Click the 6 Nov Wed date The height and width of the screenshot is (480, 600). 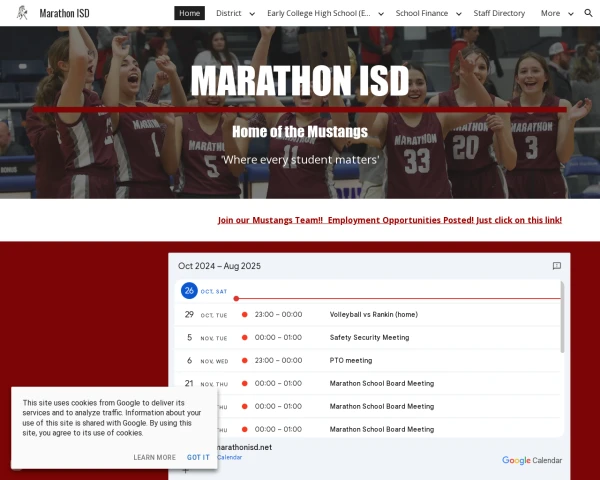click(207, 361)
